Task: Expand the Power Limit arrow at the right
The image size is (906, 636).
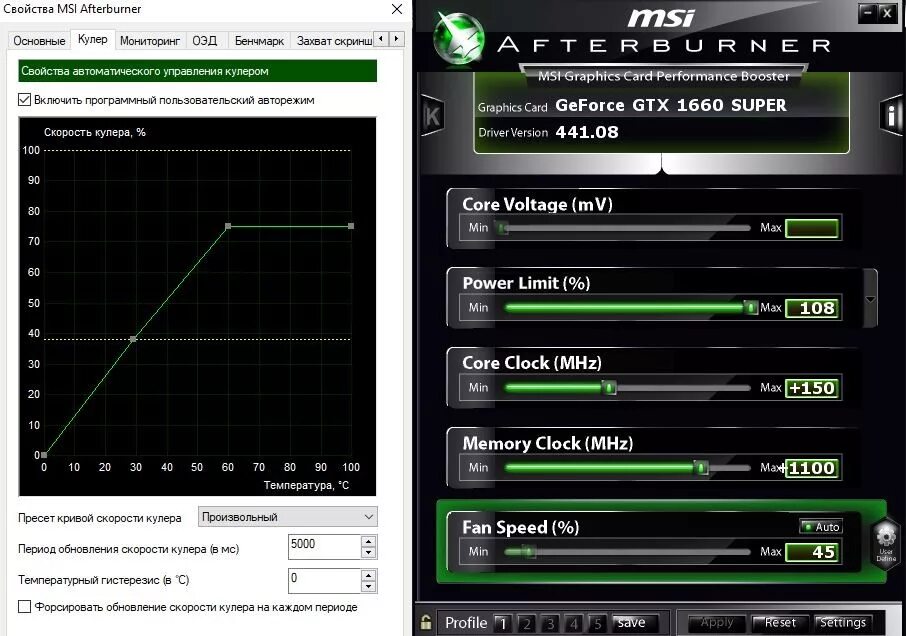Action: pyautogui.click(x=870, y=300)
